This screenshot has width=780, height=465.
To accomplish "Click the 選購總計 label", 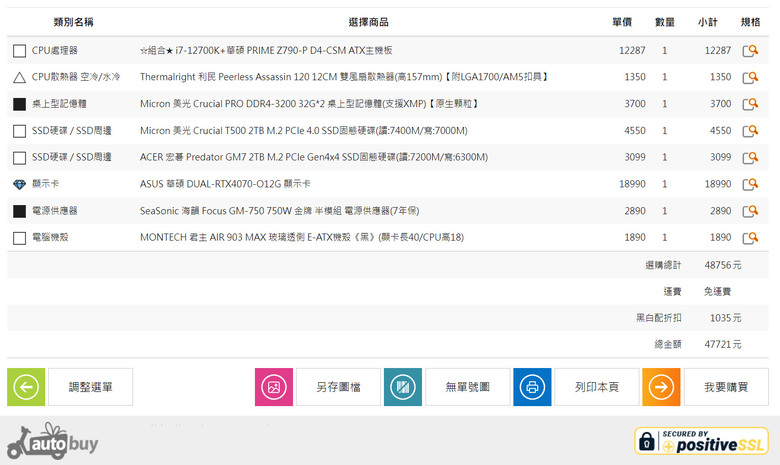I will pyautogui.click(x=663, y=265).
